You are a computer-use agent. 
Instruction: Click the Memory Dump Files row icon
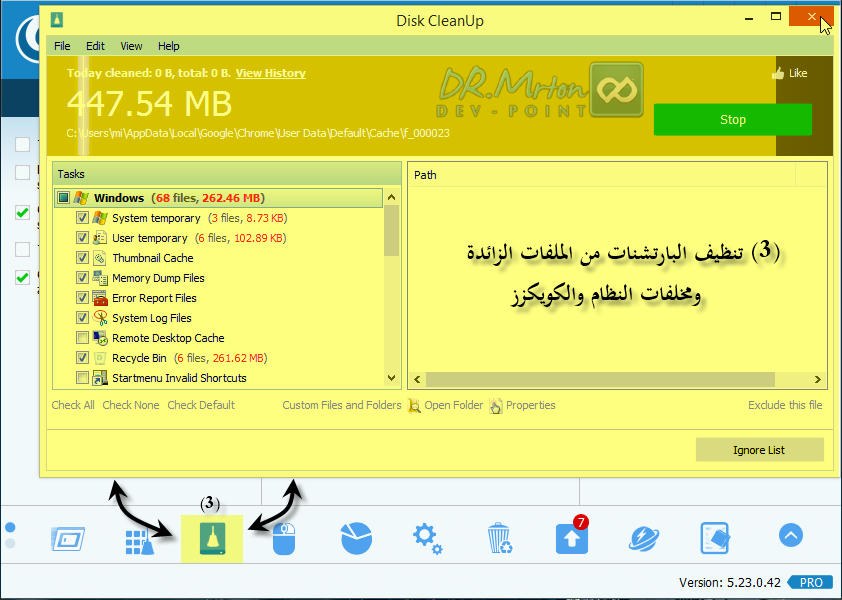click(100, 278)
